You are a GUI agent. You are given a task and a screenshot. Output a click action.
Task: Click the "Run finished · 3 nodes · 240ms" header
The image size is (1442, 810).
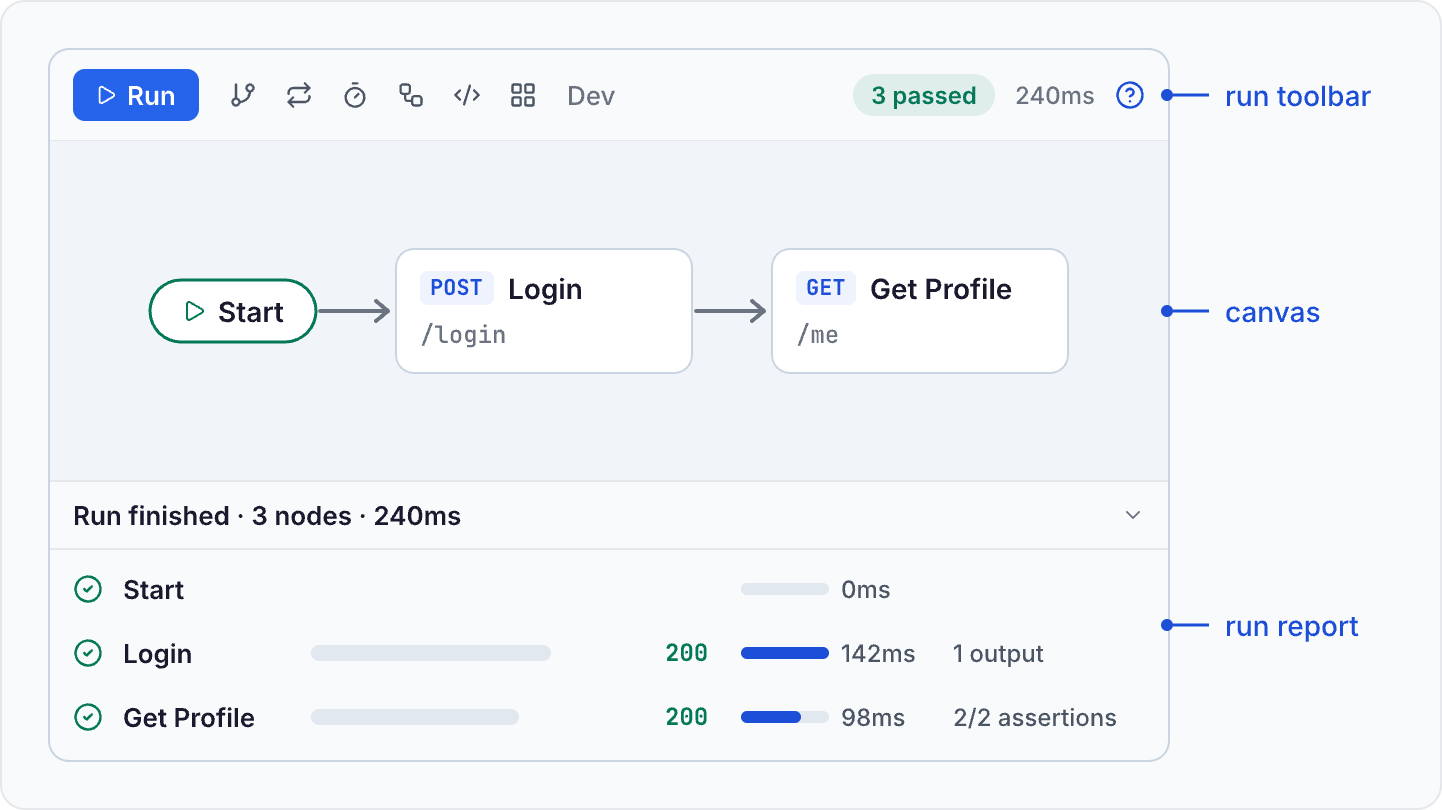(267, 516)
